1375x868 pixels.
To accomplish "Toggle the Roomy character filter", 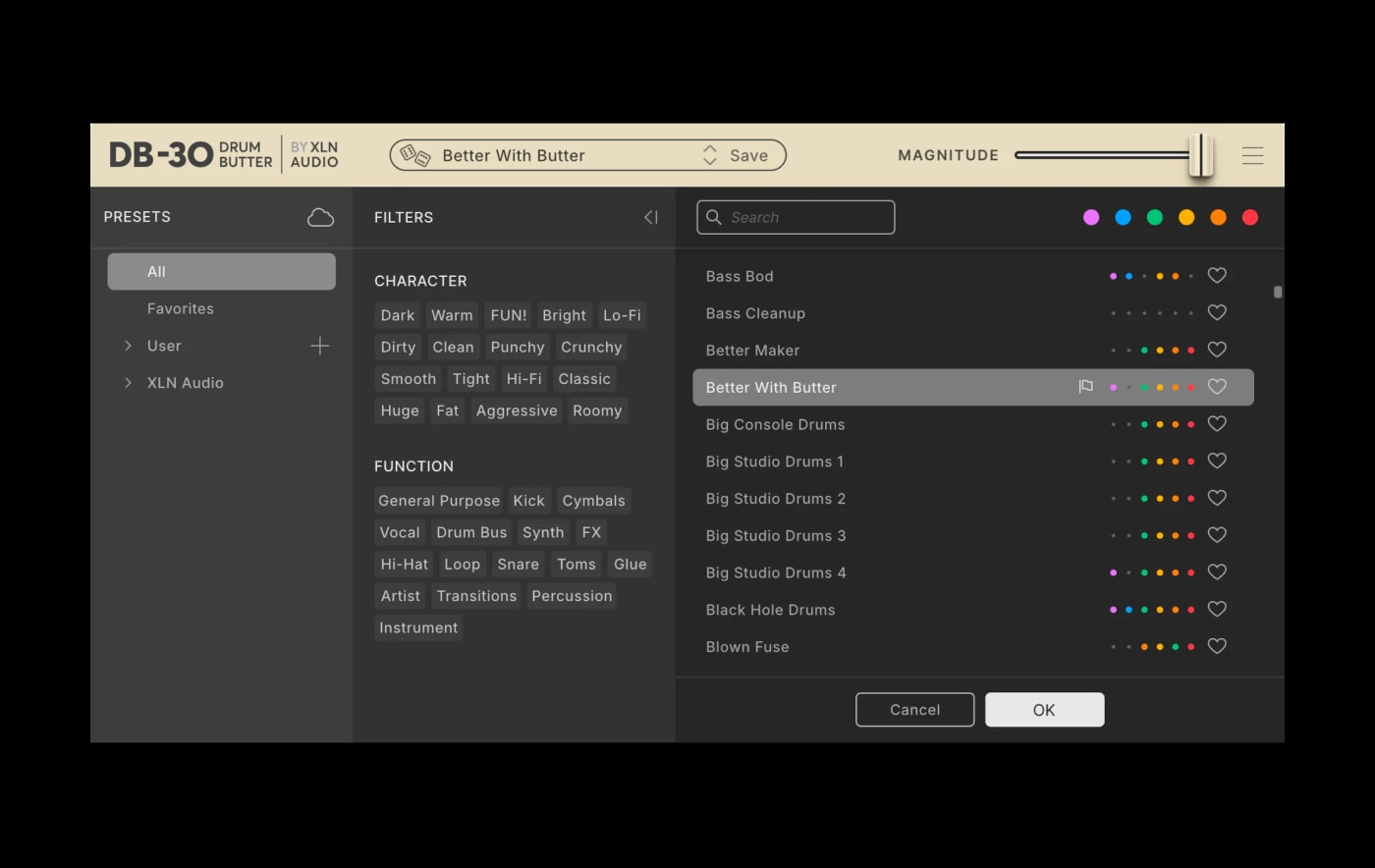I will click(597, 410).
